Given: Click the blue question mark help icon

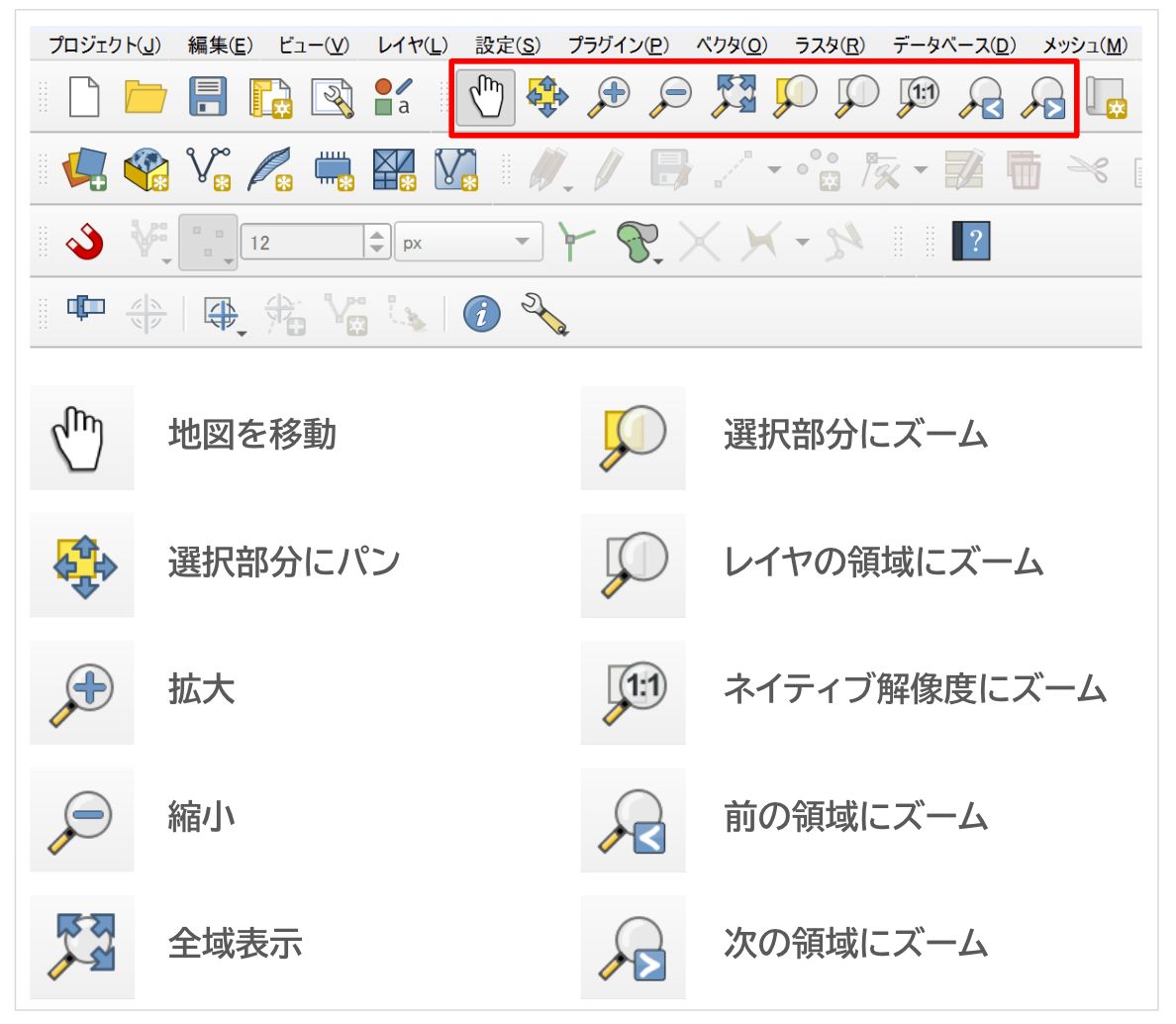Looking at the screenshot, I should [x=971, y=241].
